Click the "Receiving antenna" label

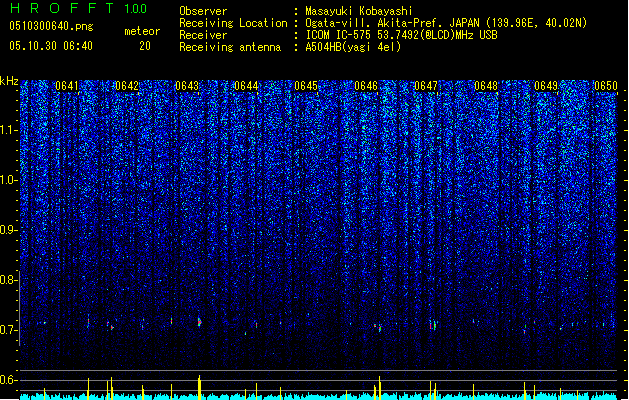230,47
